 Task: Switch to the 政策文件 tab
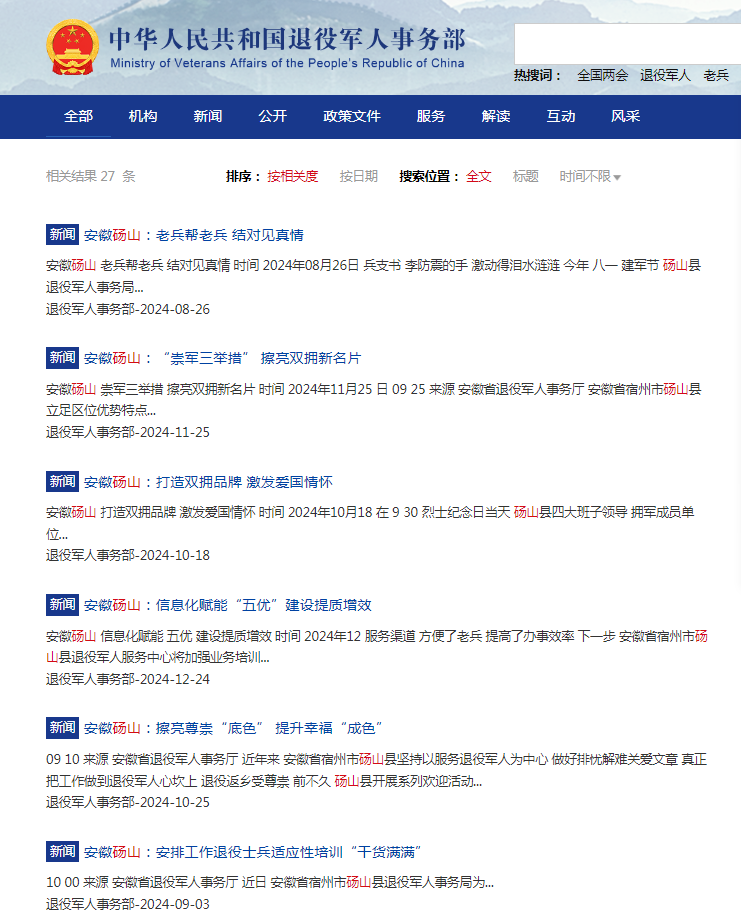click(x=352, y=117)
